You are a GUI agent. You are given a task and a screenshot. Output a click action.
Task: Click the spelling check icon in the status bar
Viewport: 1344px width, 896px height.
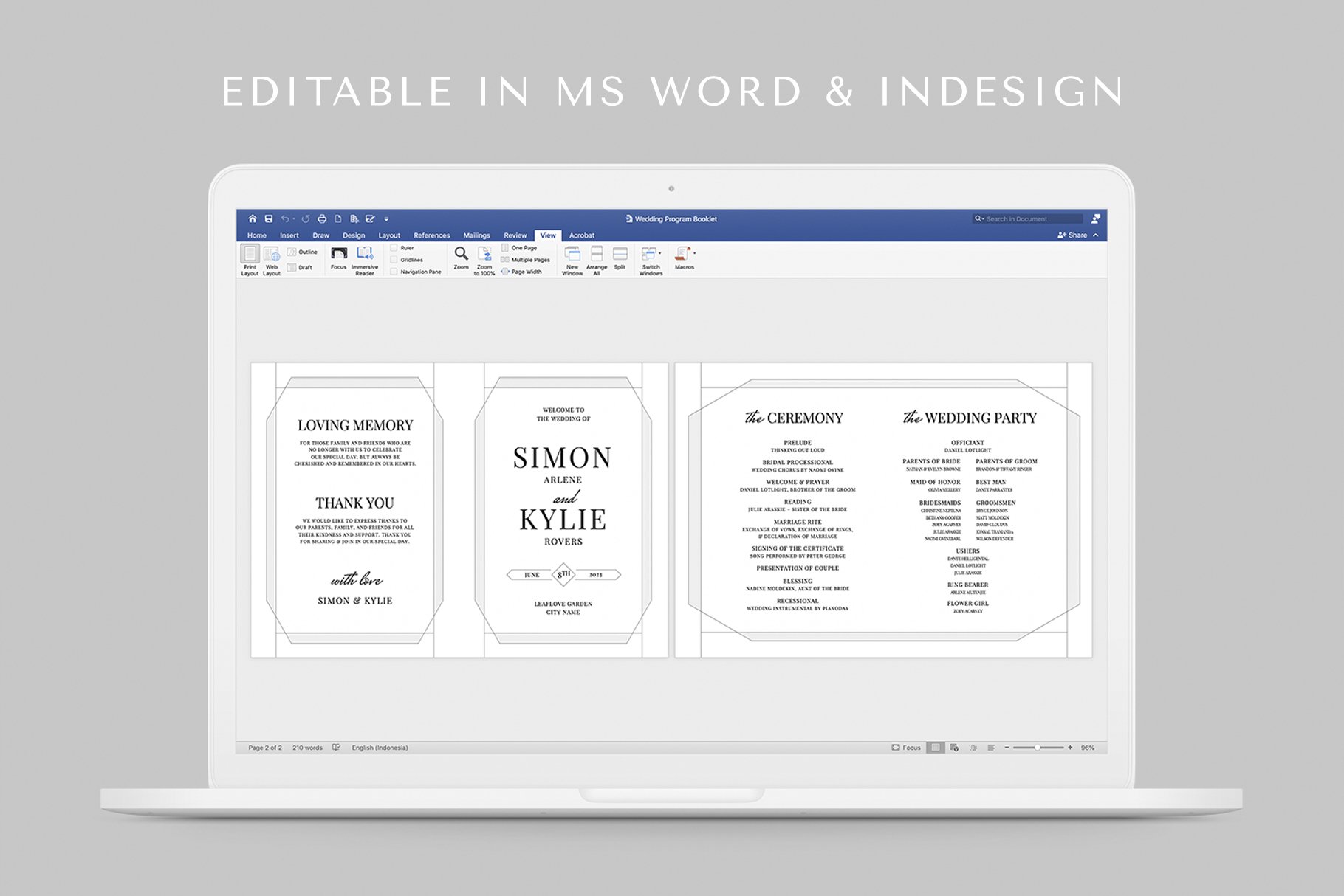[x=336, y=748]
